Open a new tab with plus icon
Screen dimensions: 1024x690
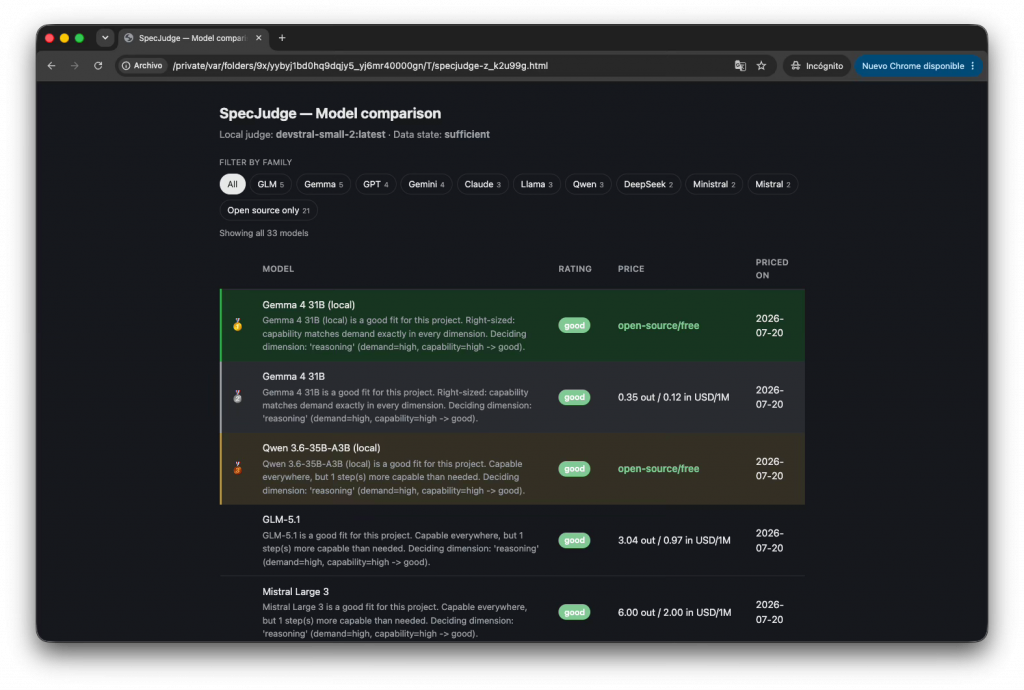click(x=282, y=38)
